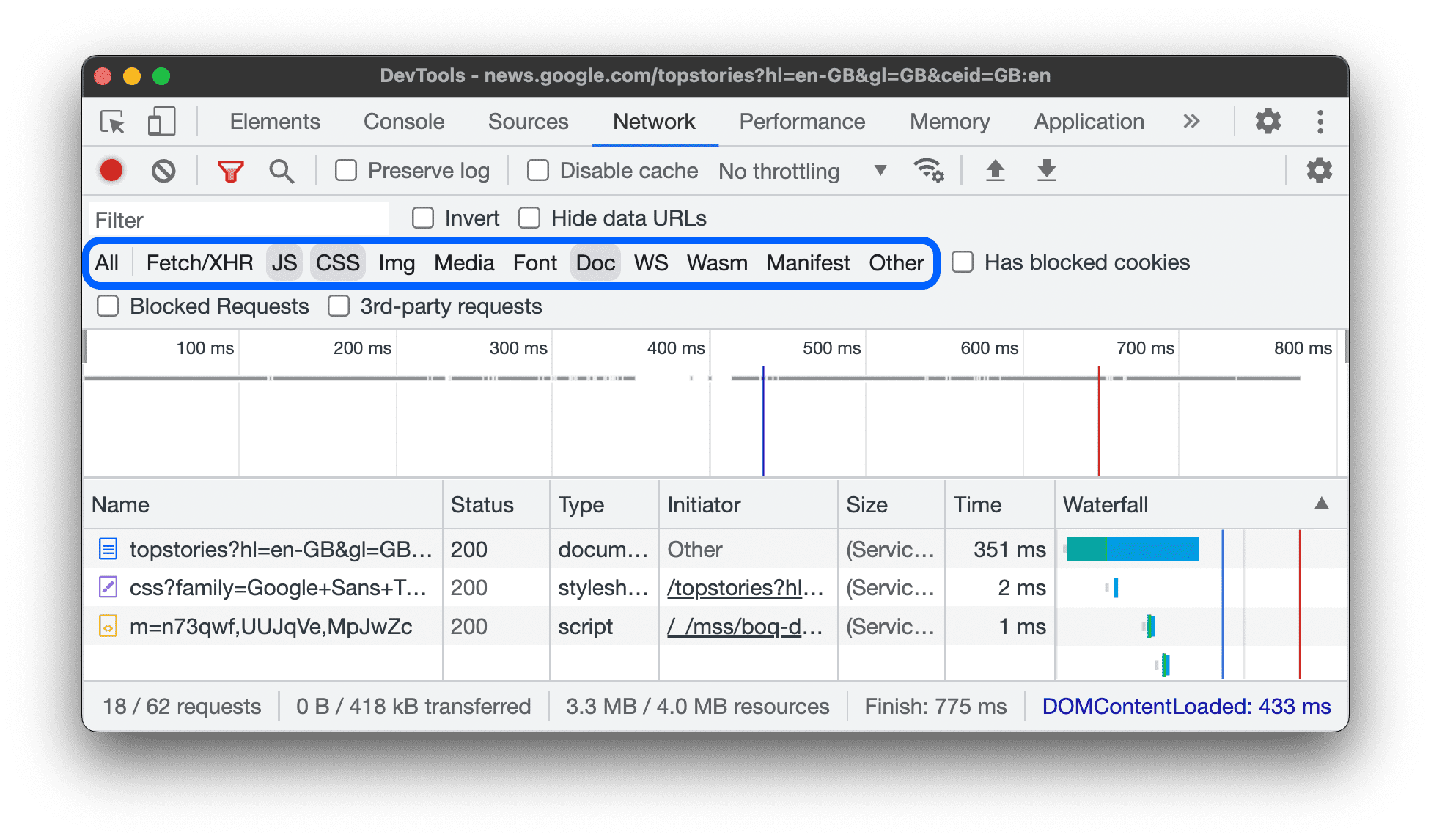Toggle the Blocked Requests checkbox

pos(108,307)
